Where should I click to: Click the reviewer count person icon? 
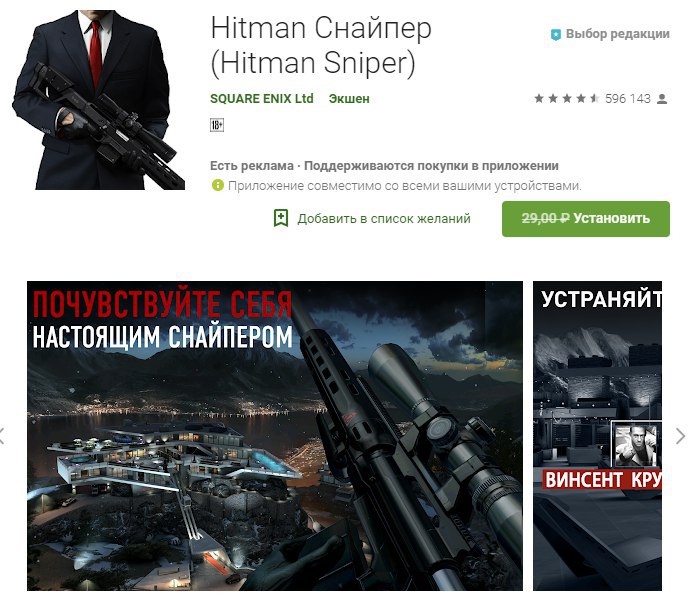pyautogui.click(x=662, y=99)
